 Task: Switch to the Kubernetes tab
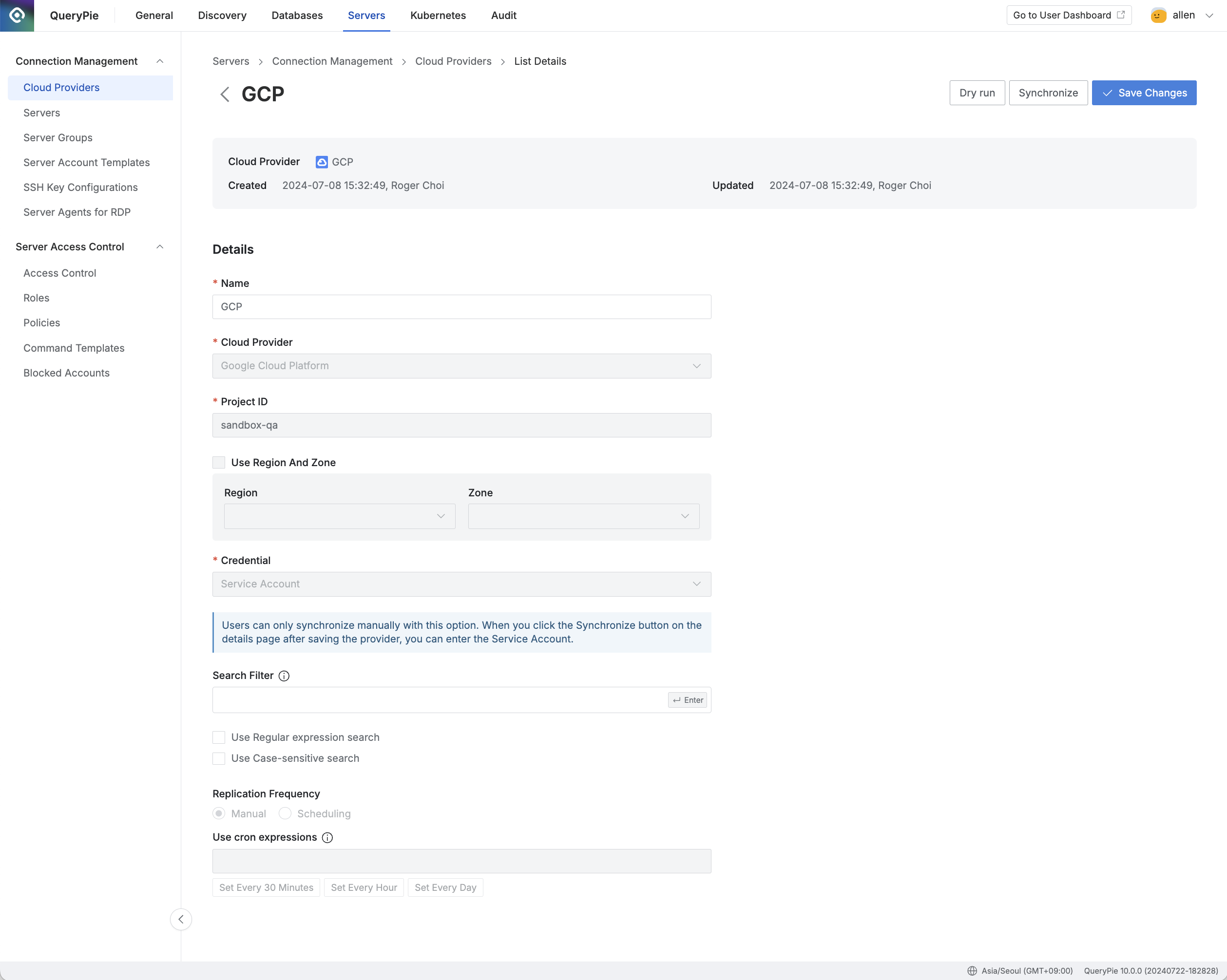[x=438, y=16]
